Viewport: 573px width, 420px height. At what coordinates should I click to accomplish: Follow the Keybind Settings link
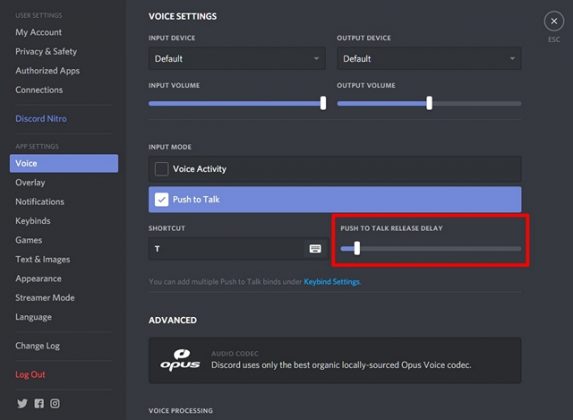point(332,282)
